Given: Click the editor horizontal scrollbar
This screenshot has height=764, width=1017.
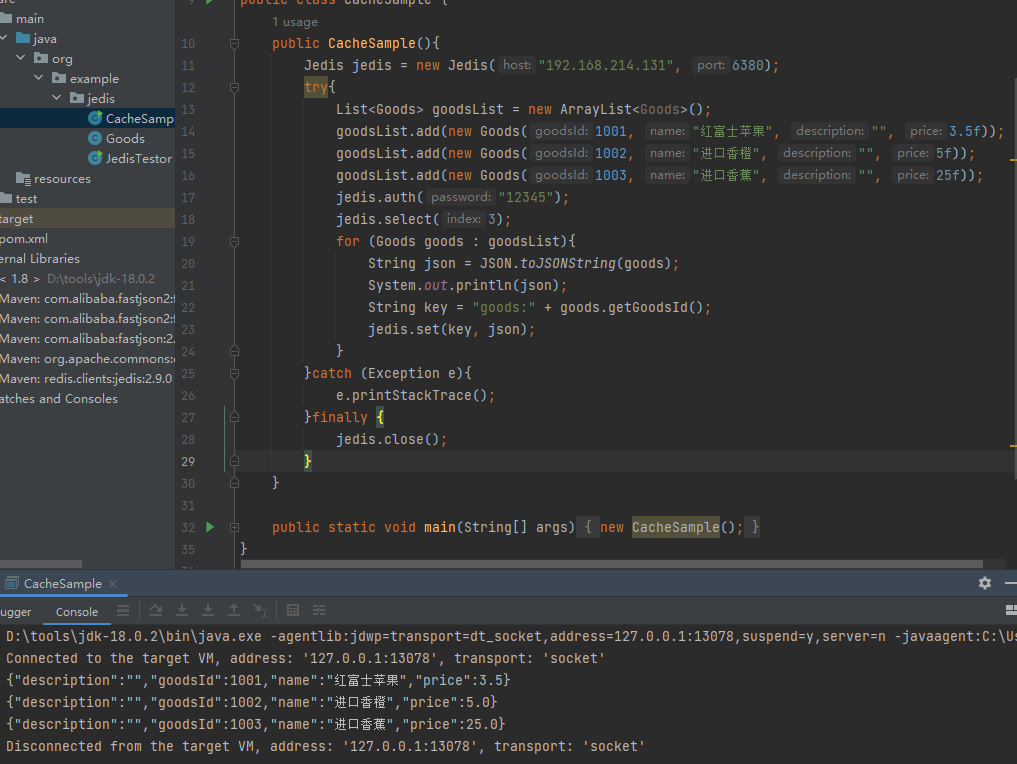Looking at the screenshot, I should (x=600, y=564).
